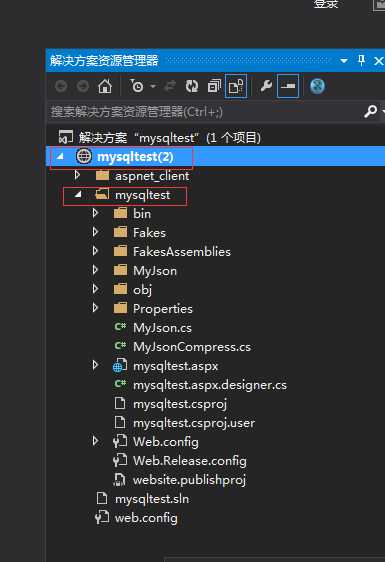Viewport: 385px width, 562px height.
Task: Close the Solution Explorer panel
Action: (379, 61)
